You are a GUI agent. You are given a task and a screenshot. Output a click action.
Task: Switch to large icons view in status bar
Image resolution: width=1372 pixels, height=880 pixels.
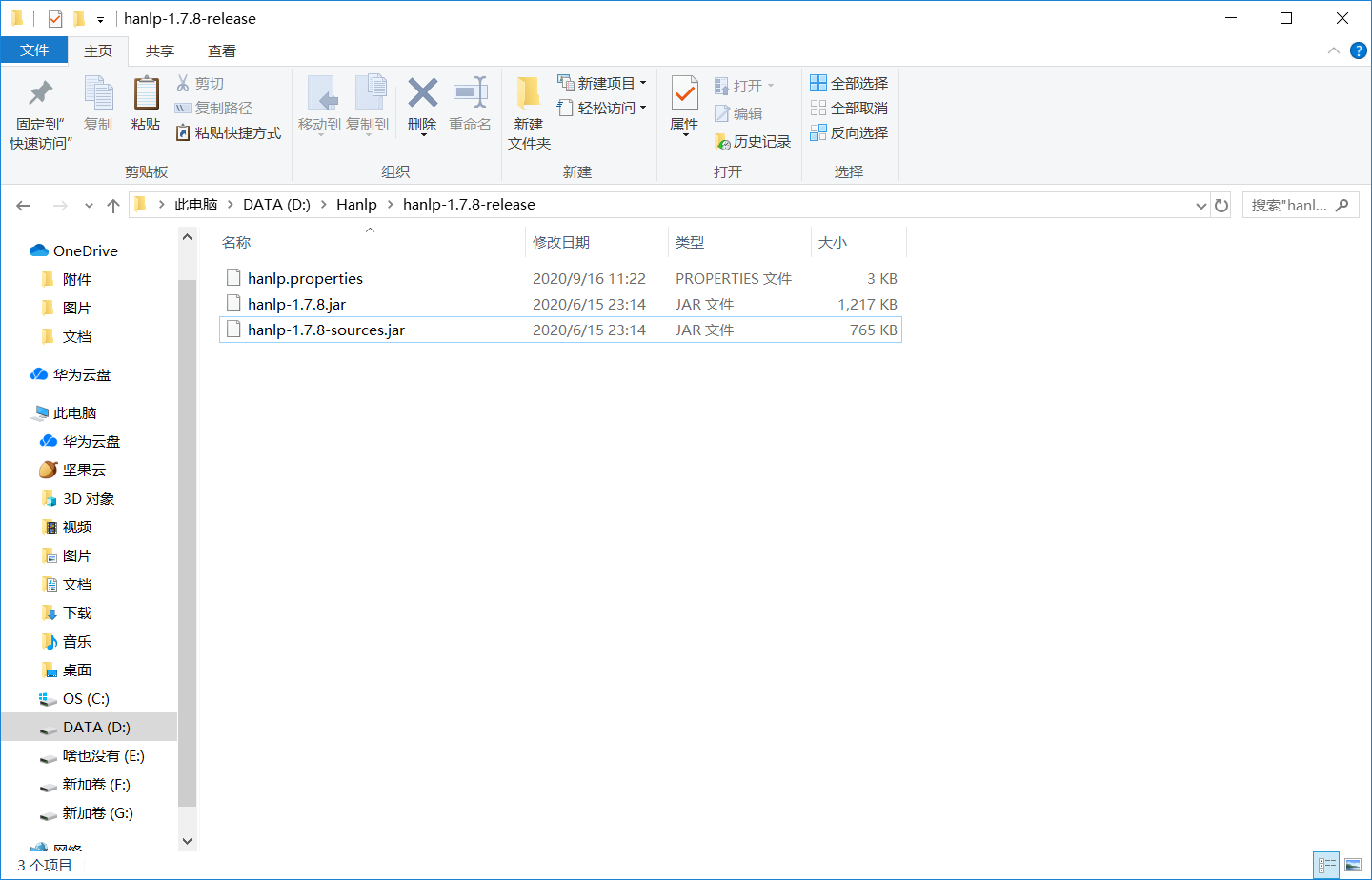pos(1353,866)
